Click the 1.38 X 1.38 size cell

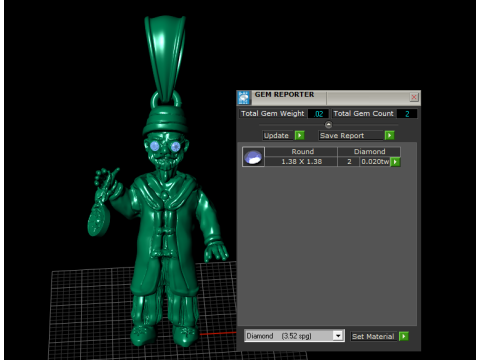(302, 162)
